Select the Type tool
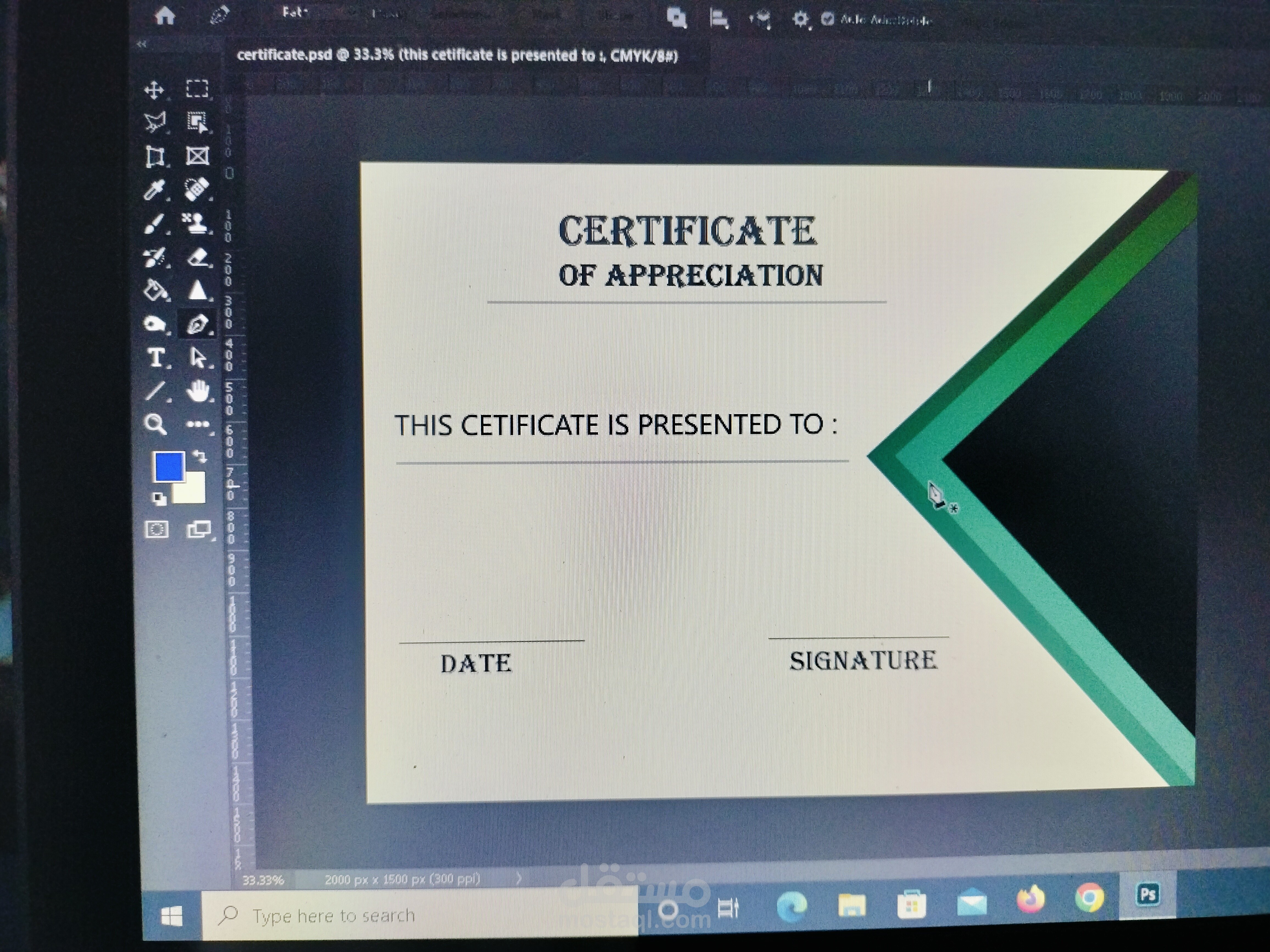Viewport: 1270px width, 952px height. coord(156,357)
